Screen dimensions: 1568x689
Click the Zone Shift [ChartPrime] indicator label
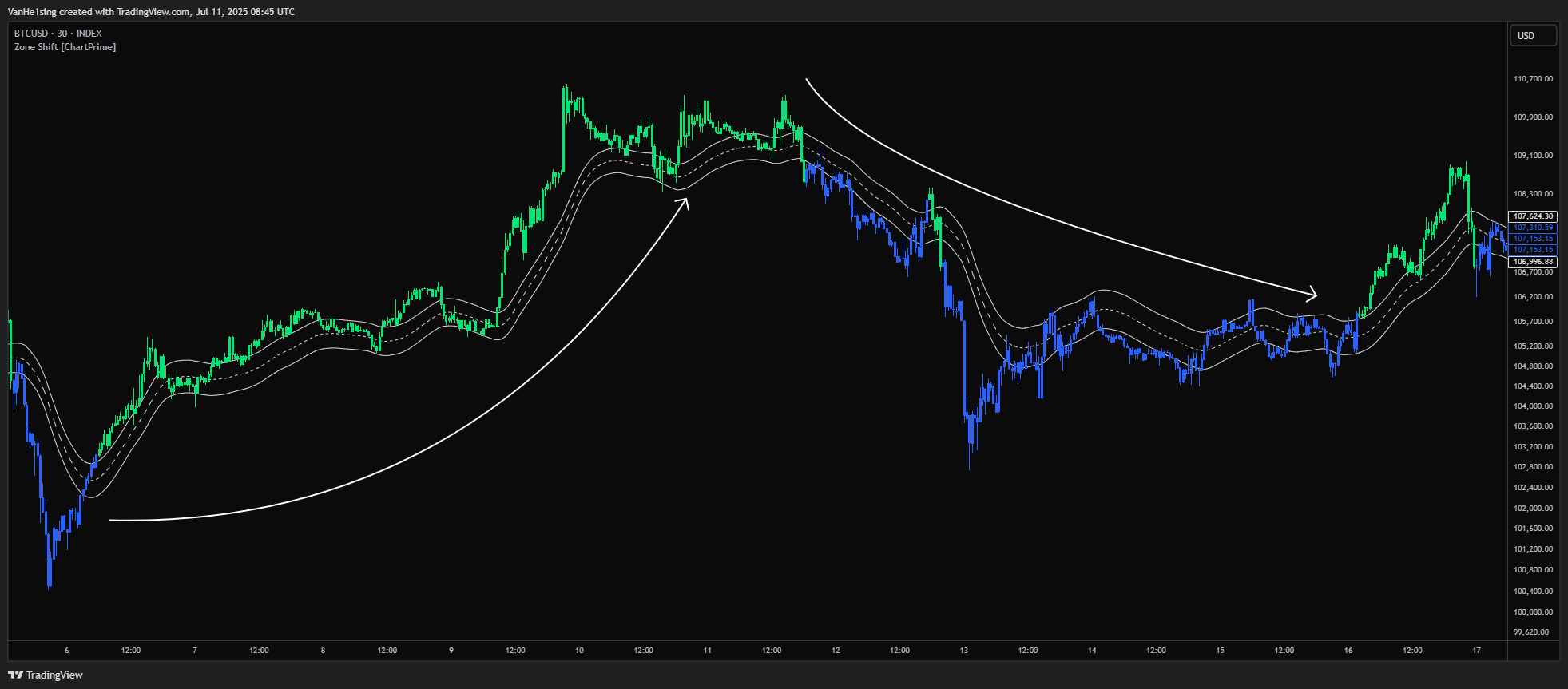tap(65, 47)
